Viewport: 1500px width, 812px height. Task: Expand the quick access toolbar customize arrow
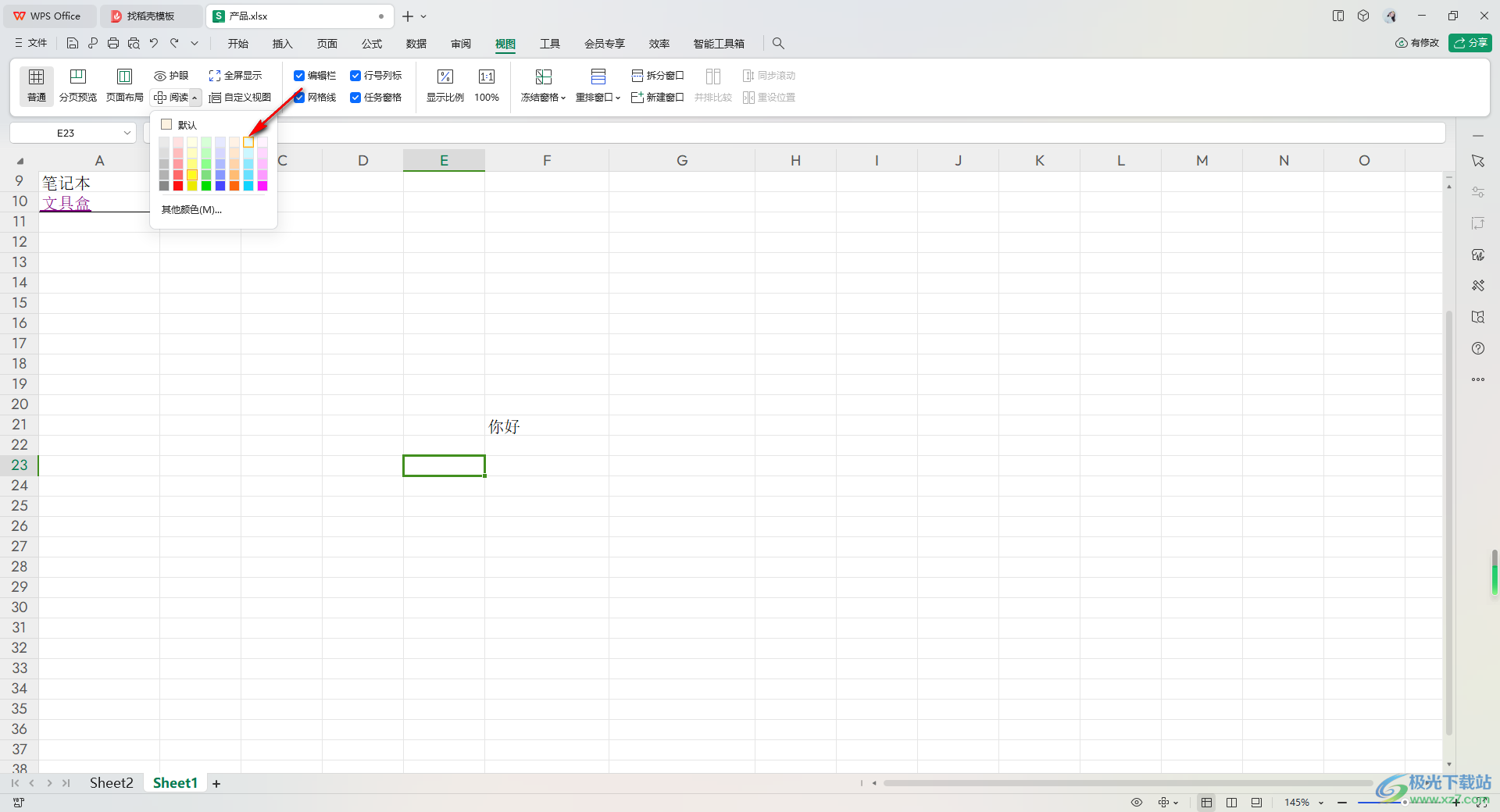click(195, 44)
